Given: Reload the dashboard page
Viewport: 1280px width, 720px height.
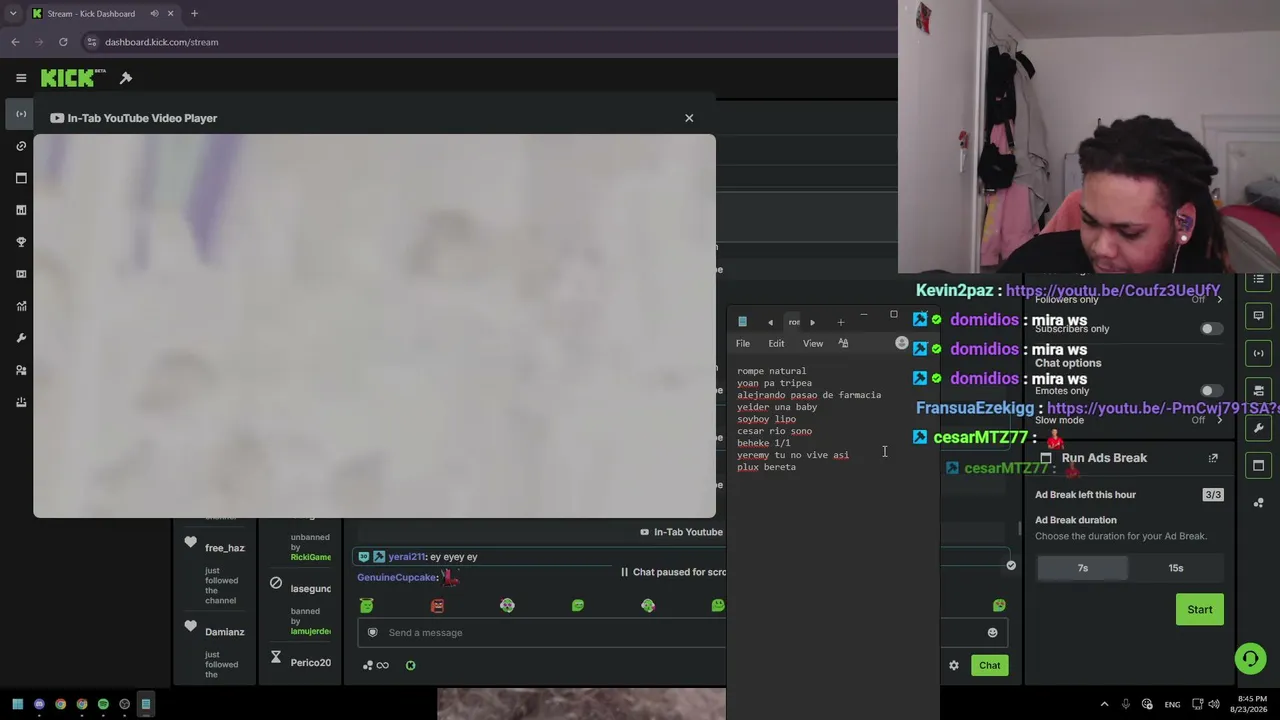Looking at the screenshot, I should 63,42.
